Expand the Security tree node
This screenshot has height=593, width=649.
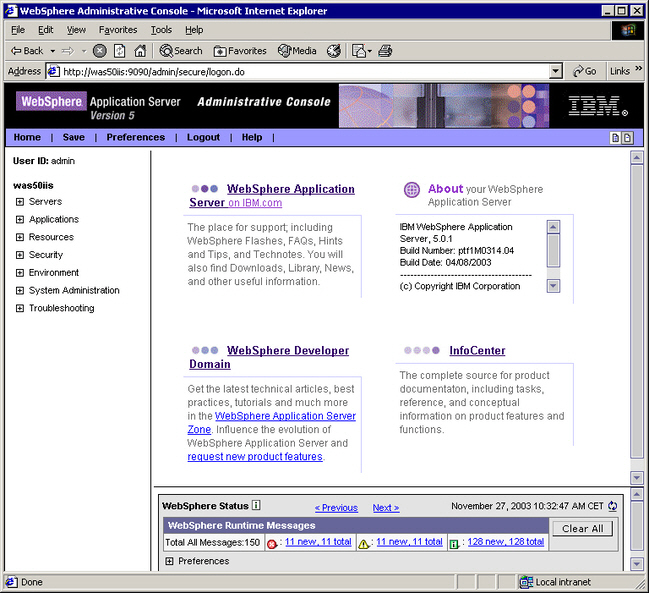coord(19,255)
